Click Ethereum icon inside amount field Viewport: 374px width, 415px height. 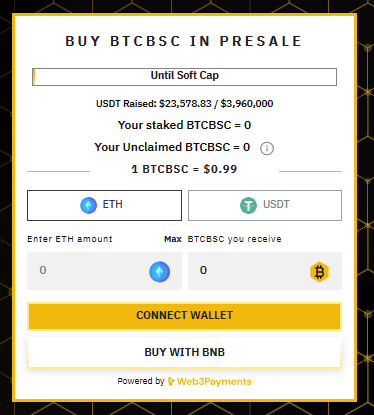tap(159, 272)
